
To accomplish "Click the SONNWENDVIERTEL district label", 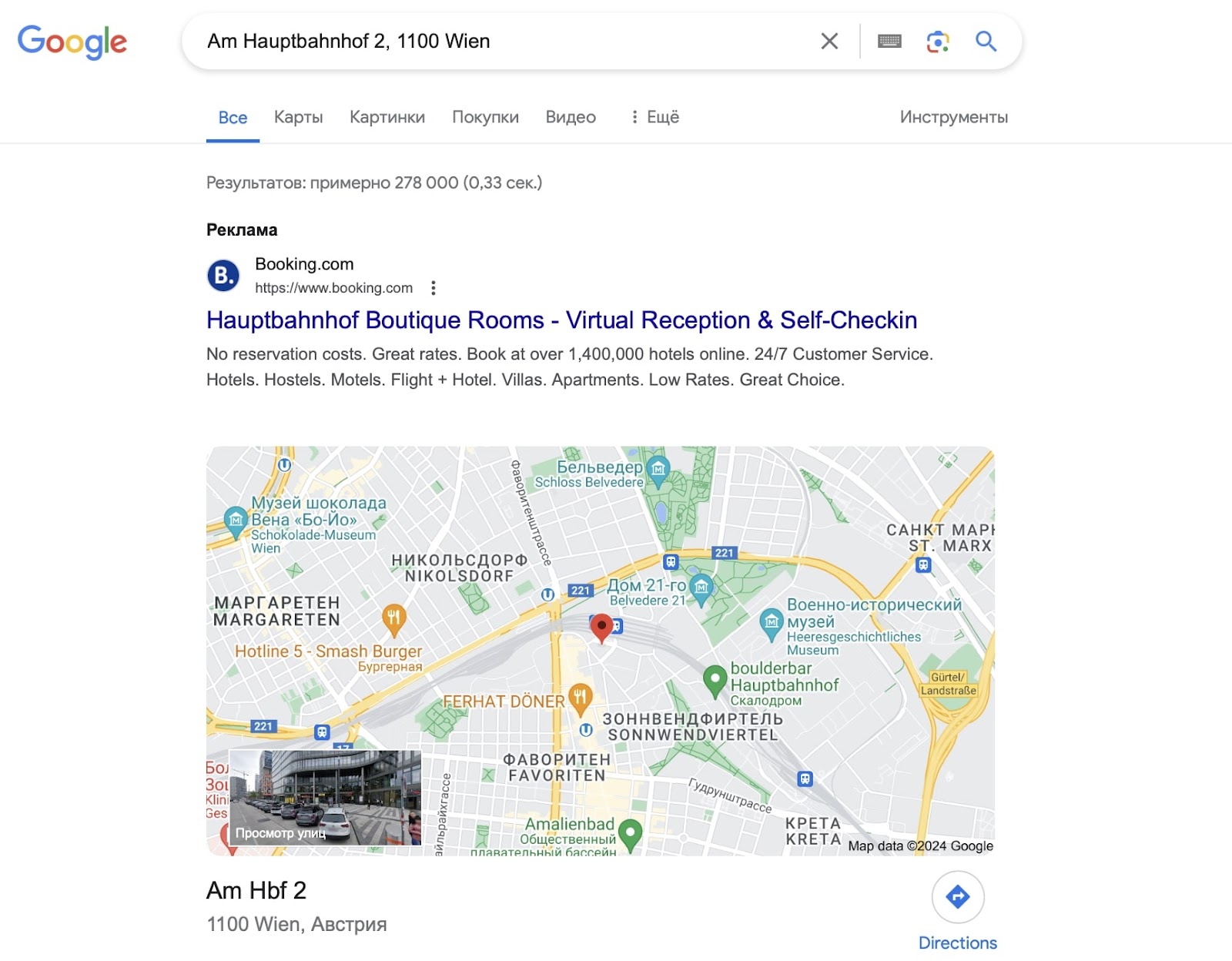I will click(x=693, y=735).
